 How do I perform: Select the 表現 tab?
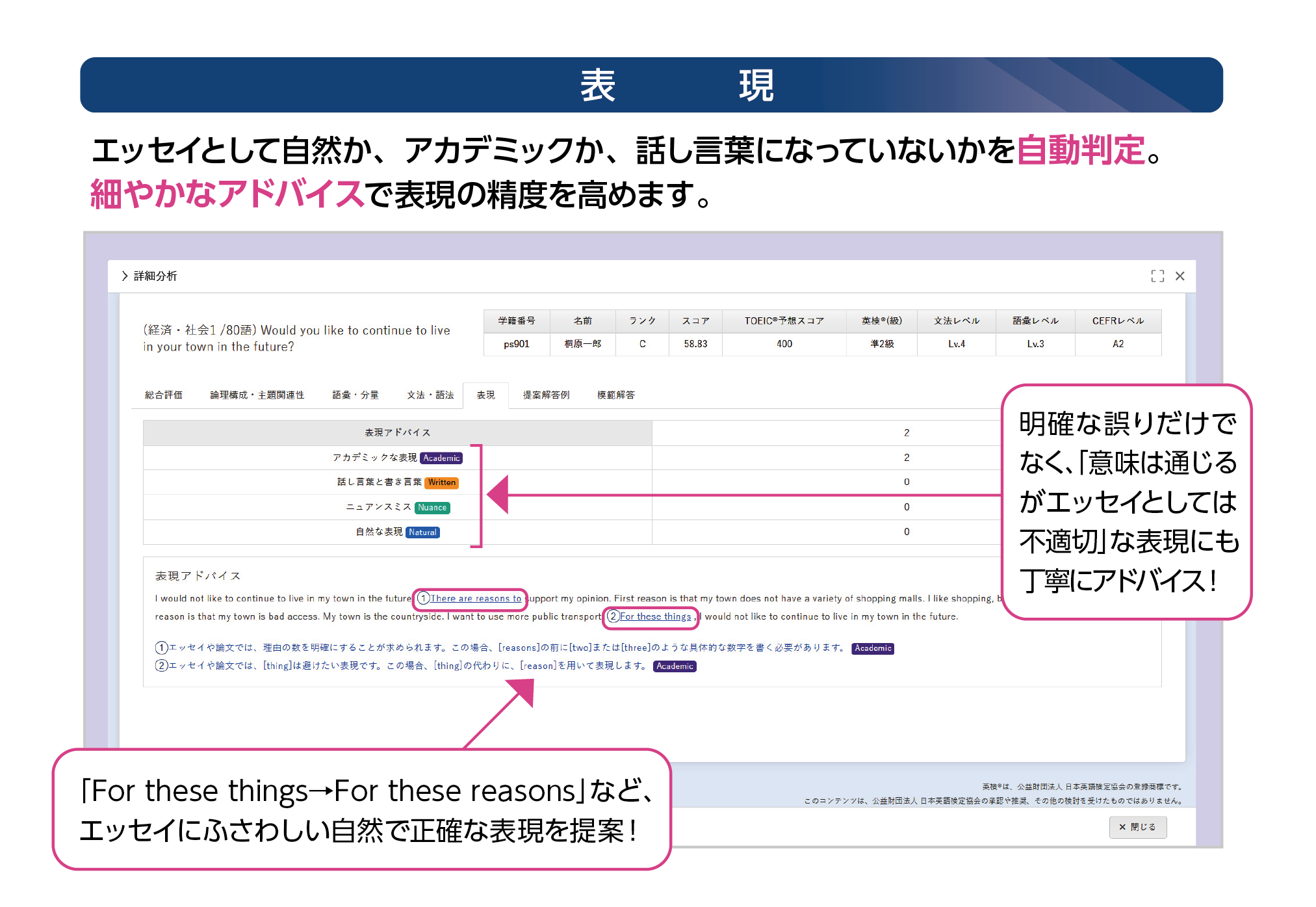(485, 395)
